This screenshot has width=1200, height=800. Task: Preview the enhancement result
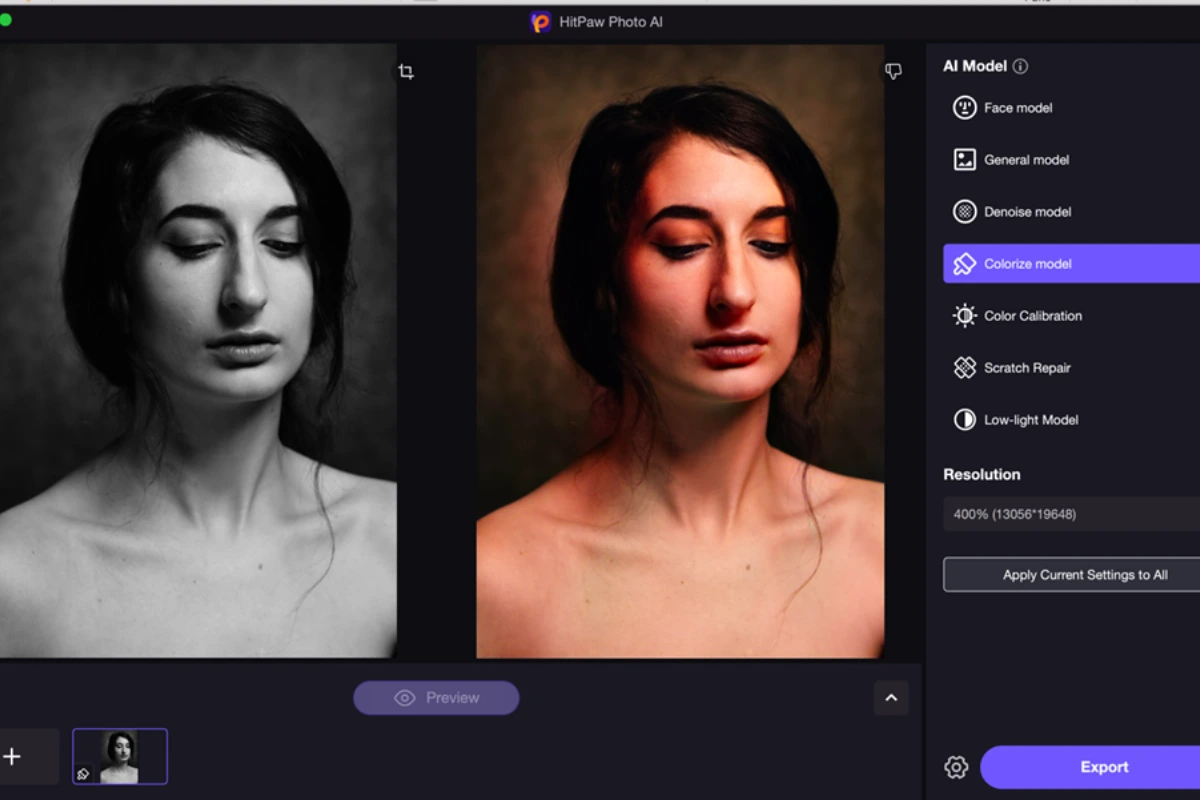pos(436,697)
